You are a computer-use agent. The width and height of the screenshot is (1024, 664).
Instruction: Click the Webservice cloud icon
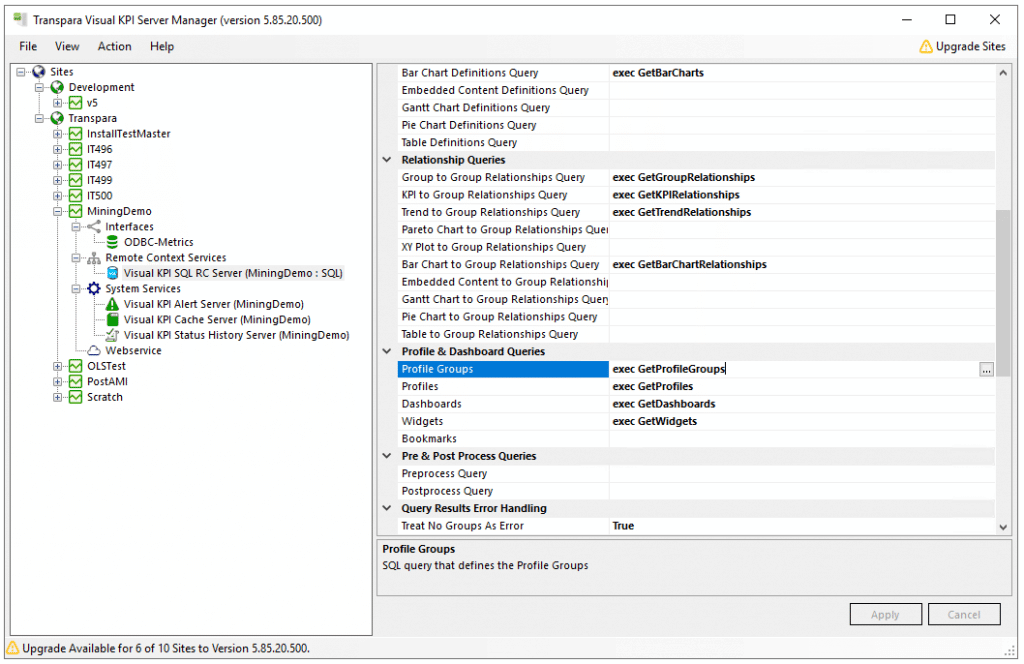click(94, 351)
